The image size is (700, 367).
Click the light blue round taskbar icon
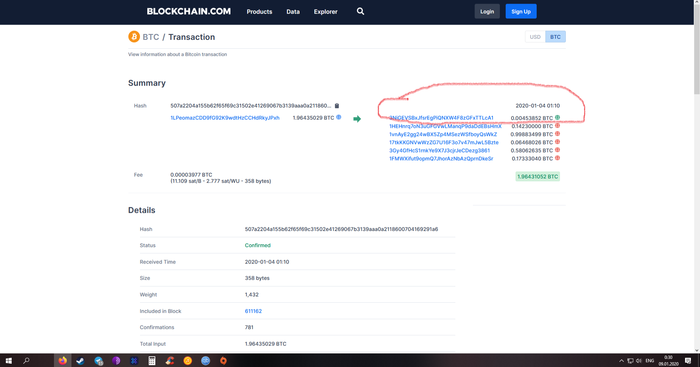pos(205,361)
